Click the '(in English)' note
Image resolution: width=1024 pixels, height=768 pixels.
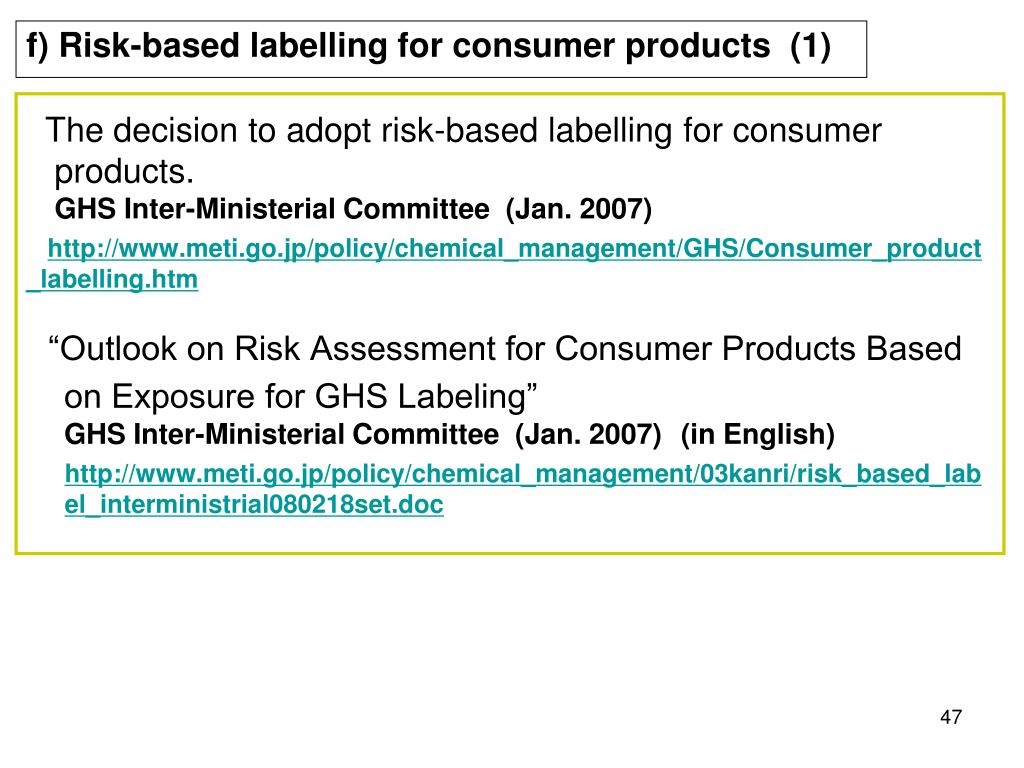tap(758, 434)
